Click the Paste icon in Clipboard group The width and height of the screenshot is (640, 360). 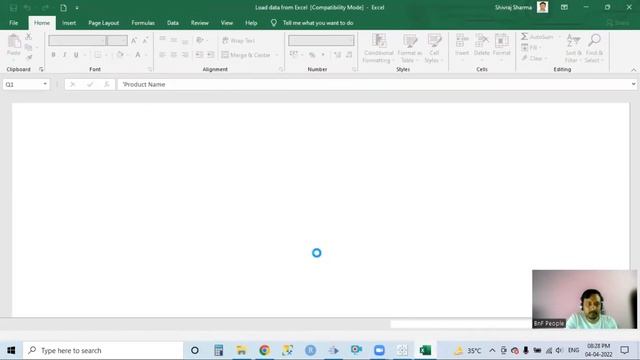[x=14, y=42]
